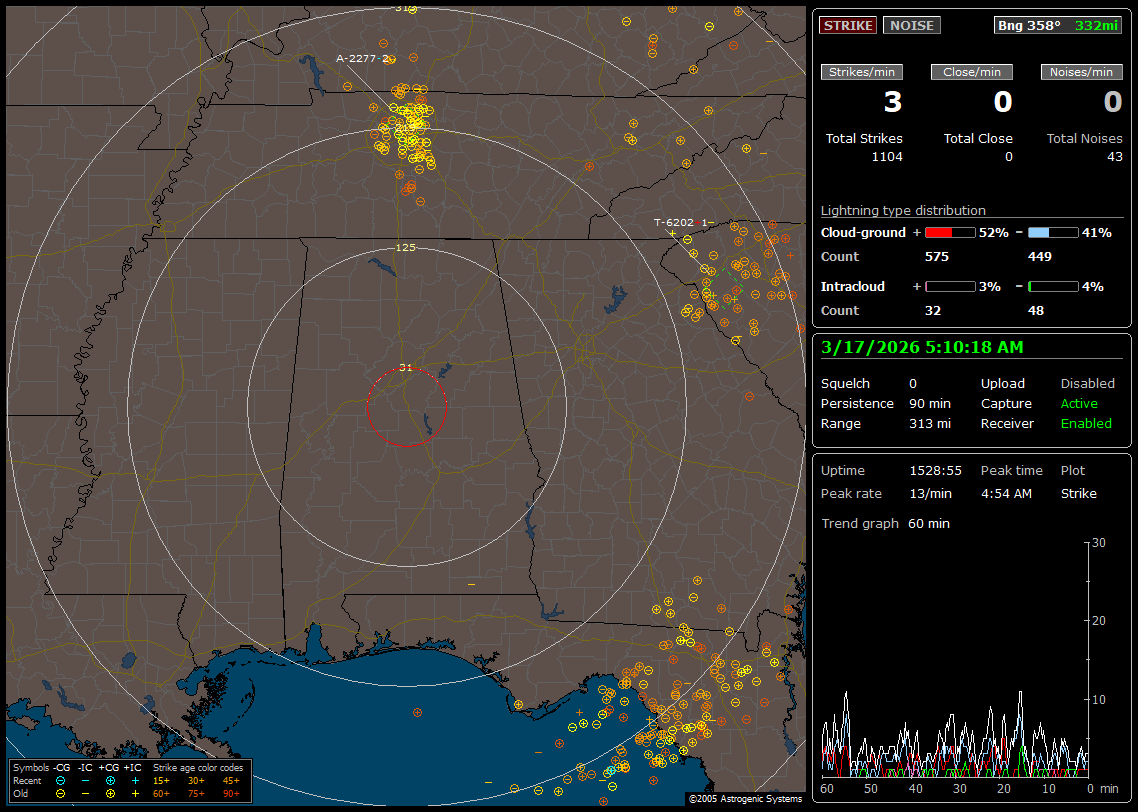Toggle the NOISE indicator button
Image resolution: width=1138 pixels, height=812 pixels.
click(911, 25)
